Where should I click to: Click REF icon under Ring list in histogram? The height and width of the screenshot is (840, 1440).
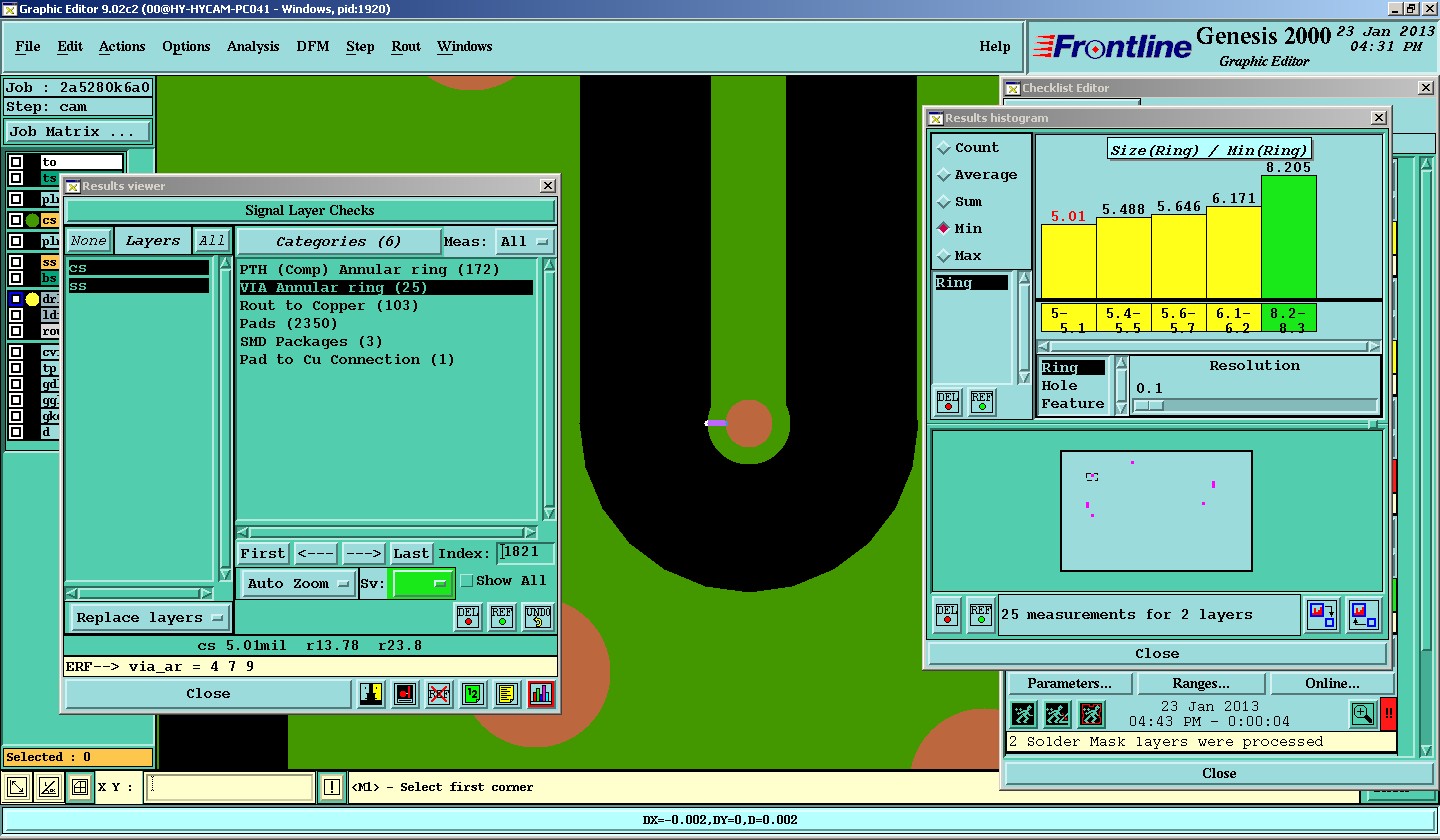(982, 402)
